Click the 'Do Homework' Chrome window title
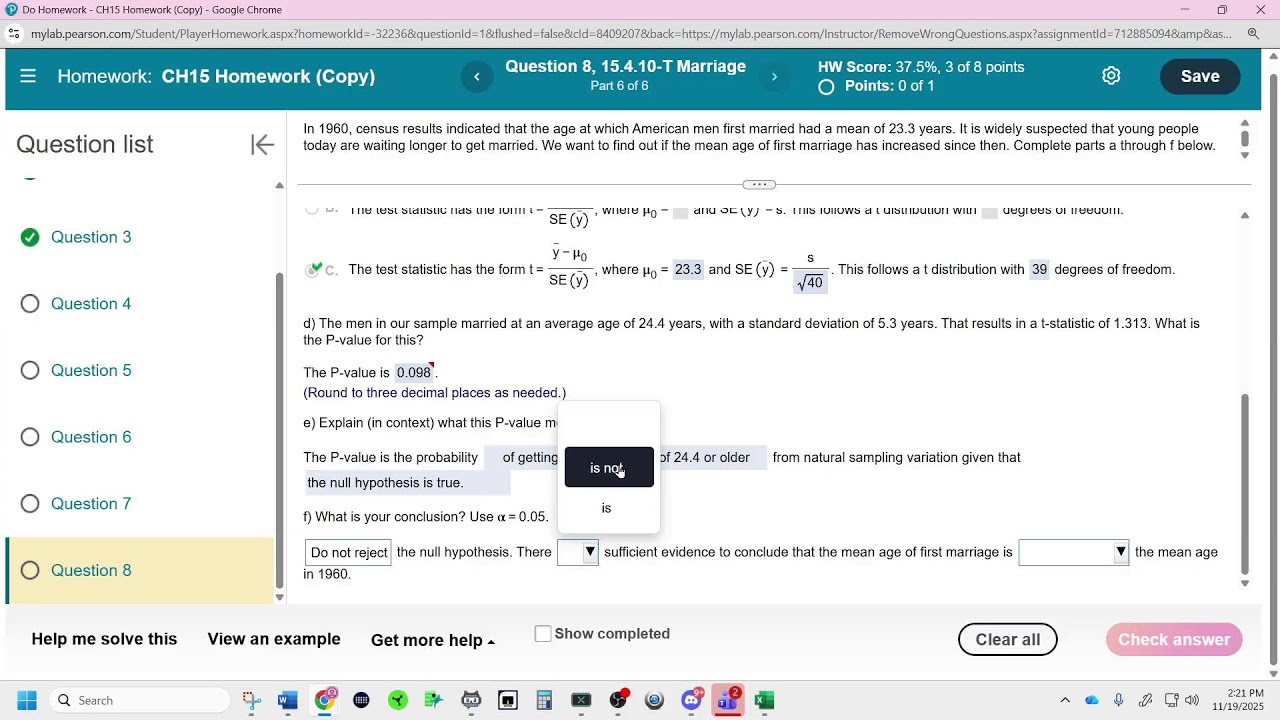 coord(152,10)
